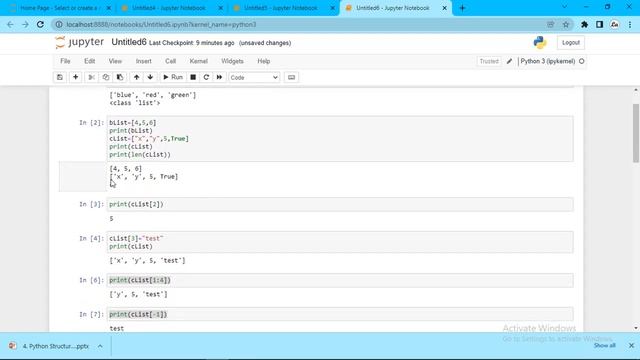Save notebook with the floppy disk icon
The image size is (640, 360).
tap(60, 77)
